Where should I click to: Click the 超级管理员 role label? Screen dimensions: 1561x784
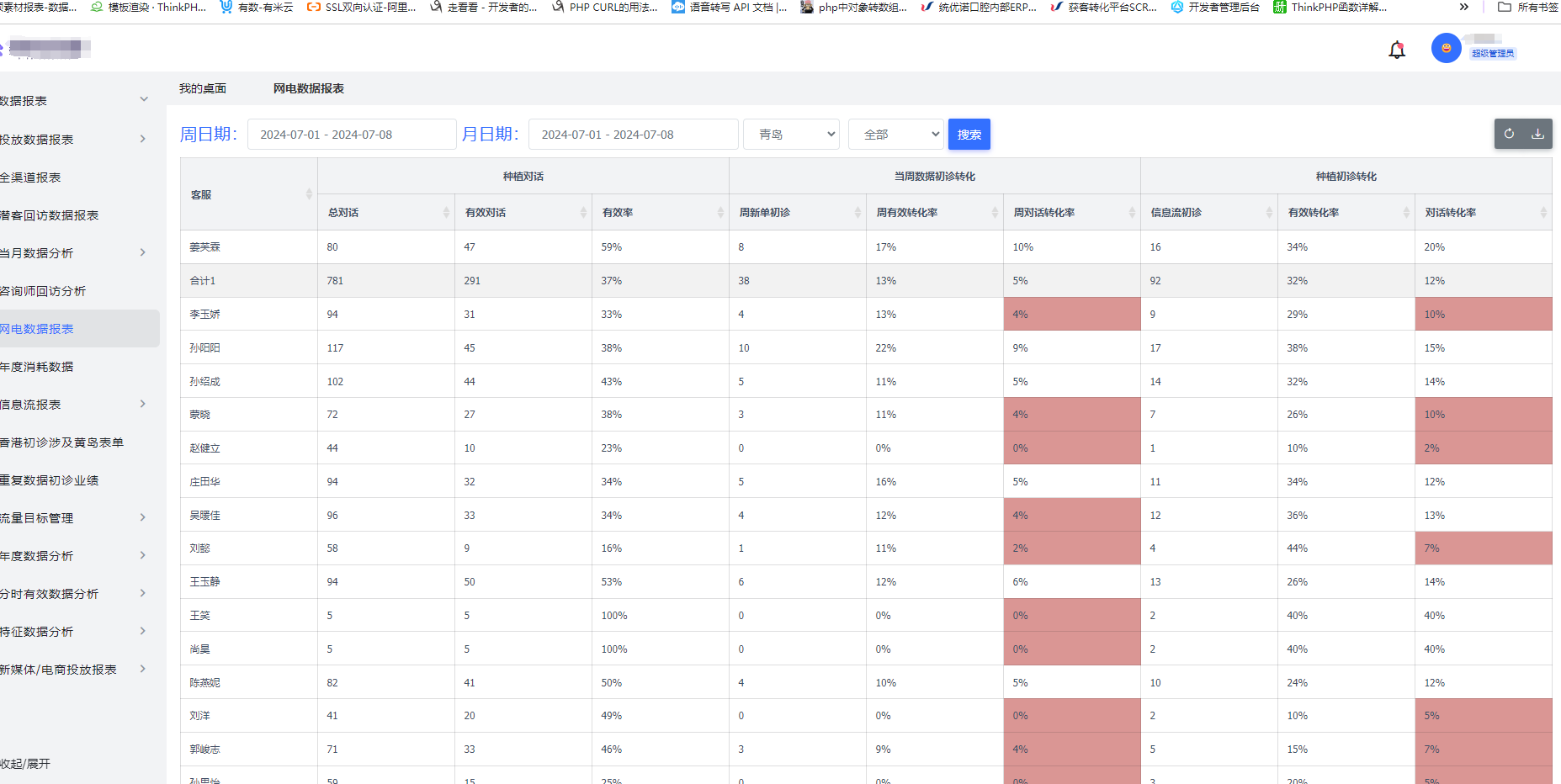[x=1493, y=53]
